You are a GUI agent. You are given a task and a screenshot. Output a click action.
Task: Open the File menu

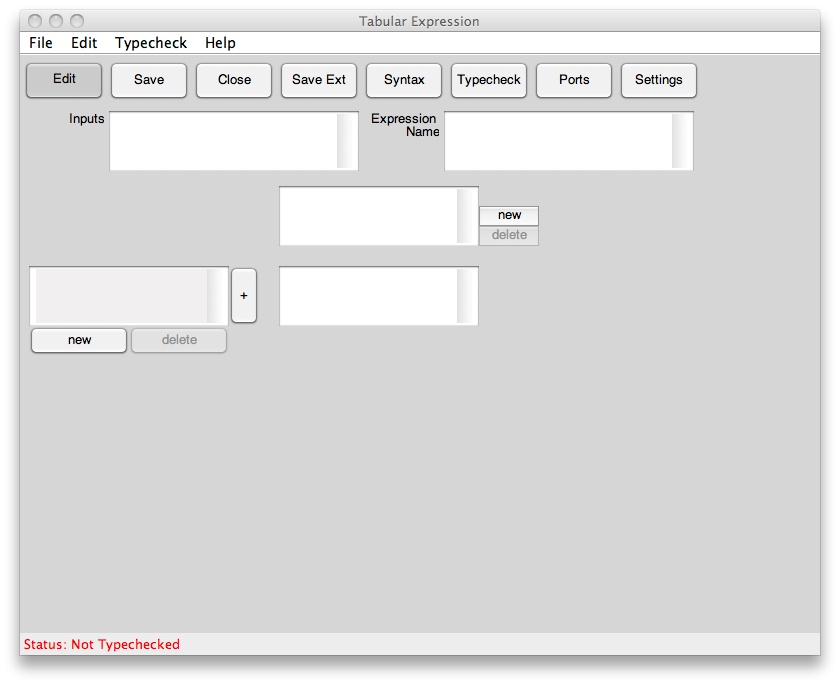(41, 43)
